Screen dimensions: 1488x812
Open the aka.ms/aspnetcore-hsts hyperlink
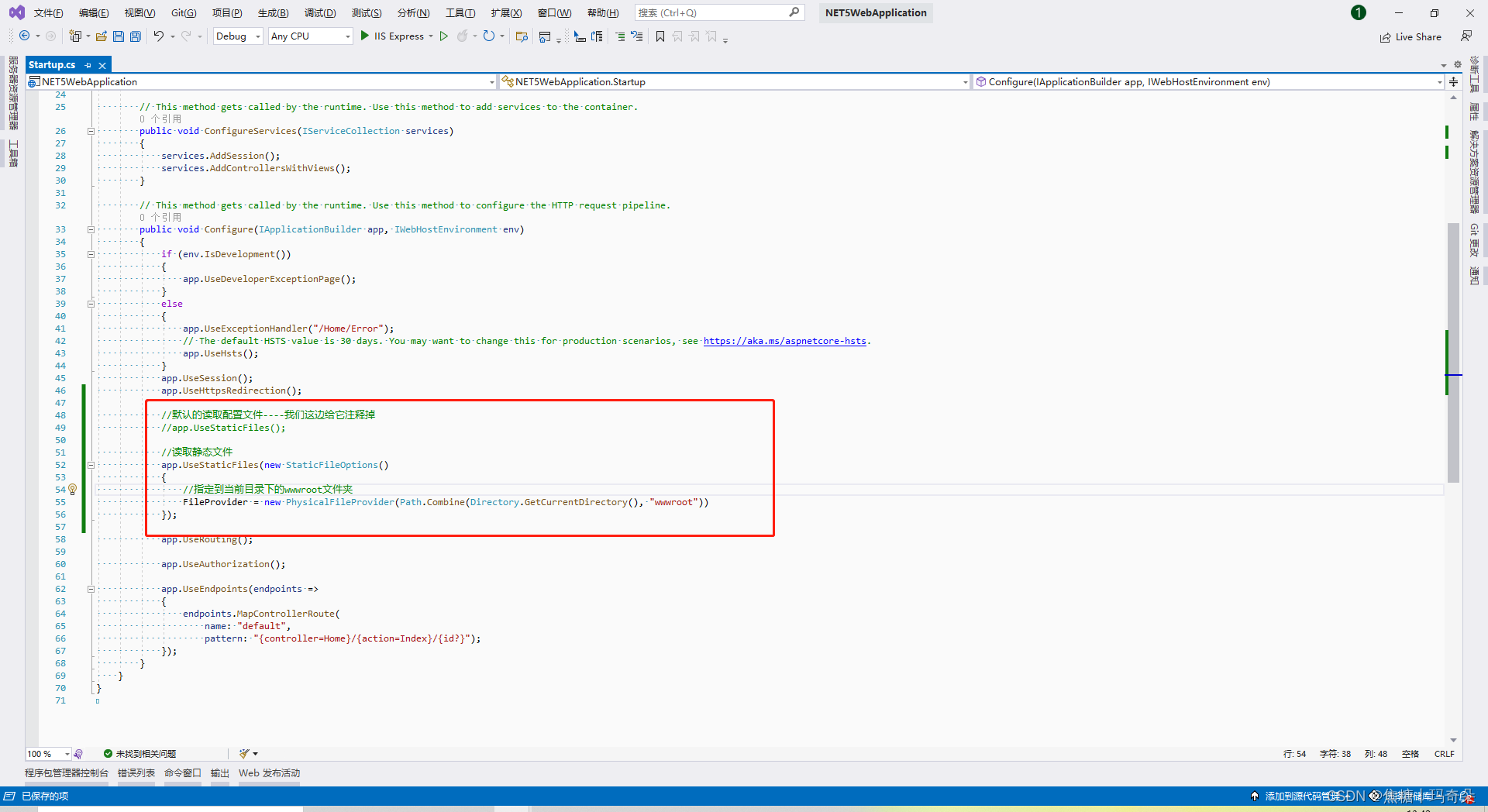click(x=785, y=341)
